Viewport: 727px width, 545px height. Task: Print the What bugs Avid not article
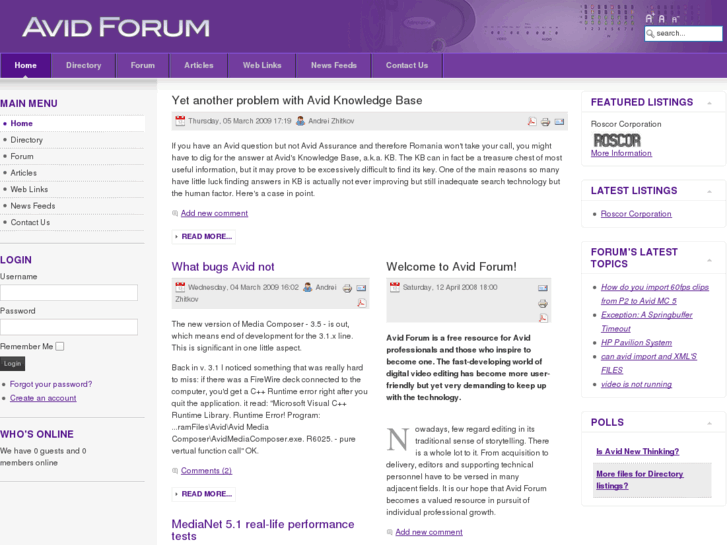pyautogui.click(x=347, y=289)
